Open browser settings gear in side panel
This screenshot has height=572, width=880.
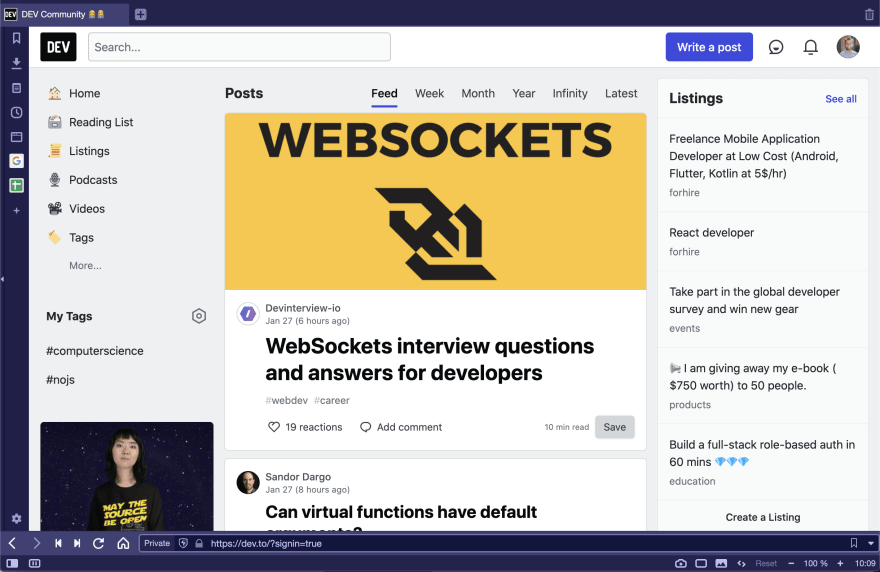coord(16,519)
